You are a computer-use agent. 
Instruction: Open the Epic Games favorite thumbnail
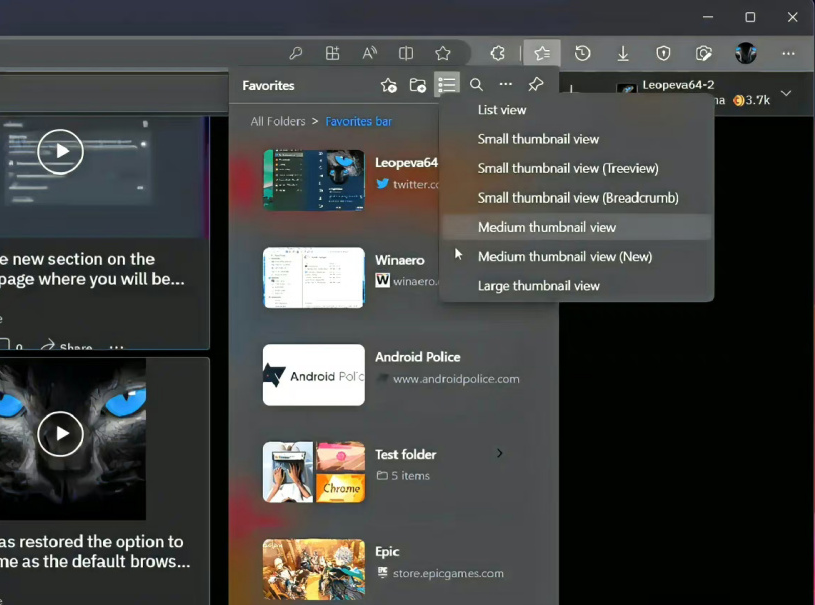pyautogui.click(x=313, y=569)
